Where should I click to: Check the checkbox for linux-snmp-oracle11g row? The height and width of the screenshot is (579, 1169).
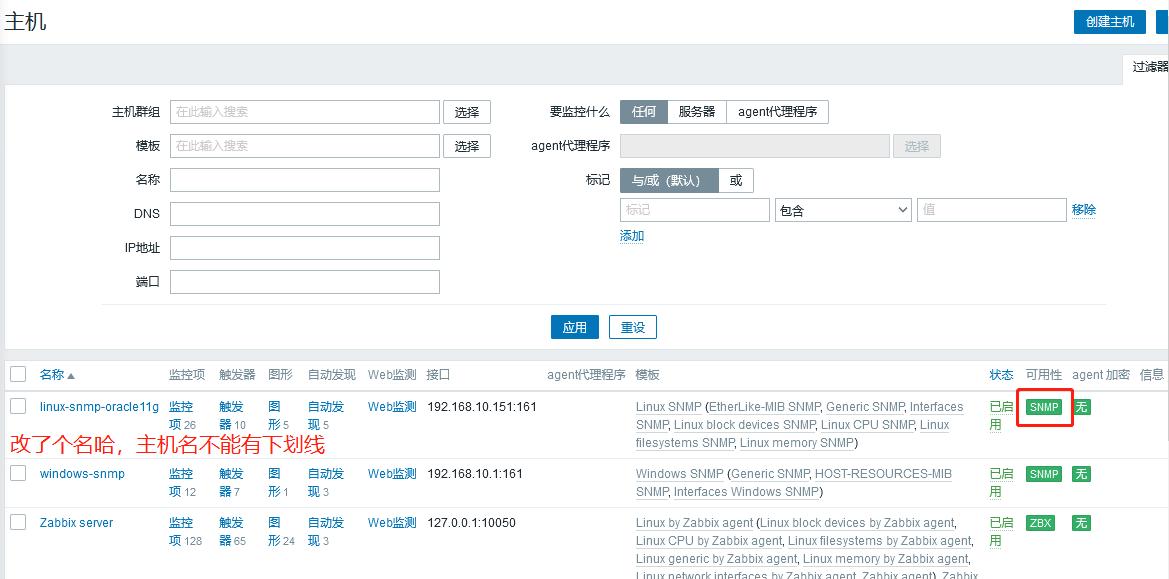pyautogui.click(x=17, y=407)
